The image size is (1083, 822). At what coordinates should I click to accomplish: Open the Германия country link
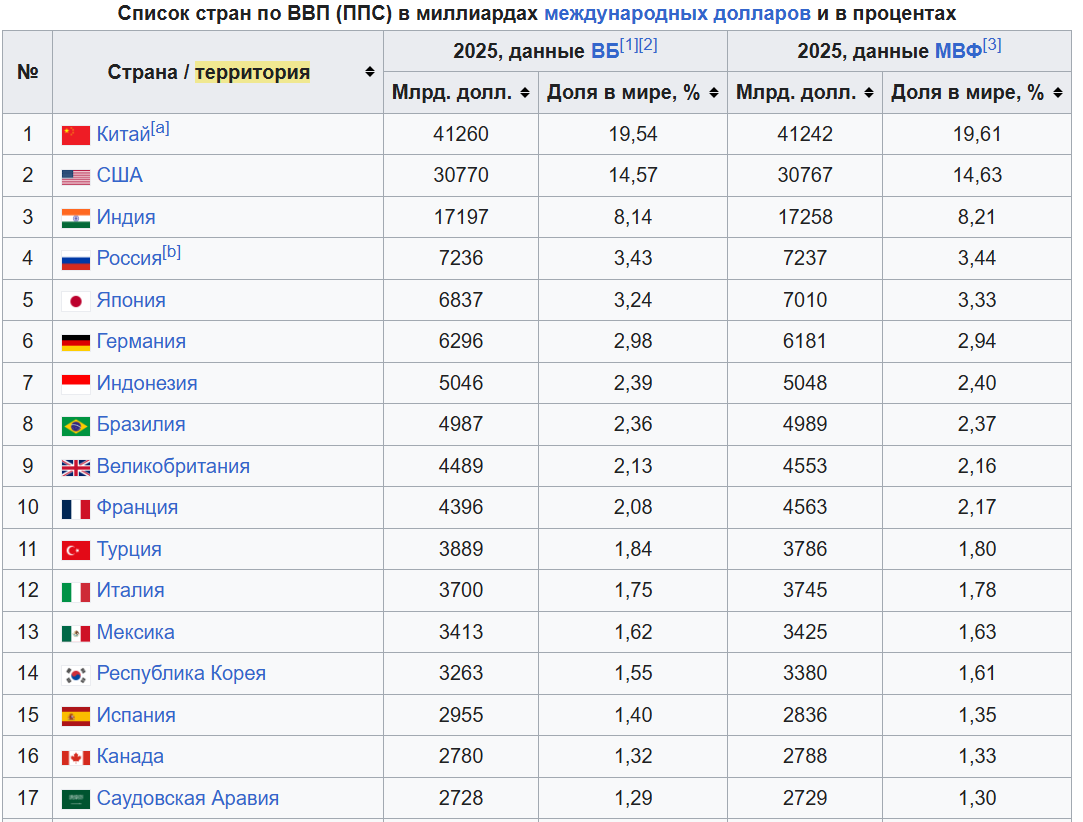(141, 341)
